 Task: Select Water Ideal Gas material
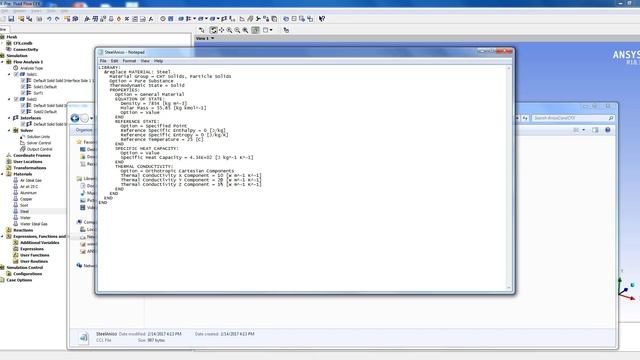[34, 224]
